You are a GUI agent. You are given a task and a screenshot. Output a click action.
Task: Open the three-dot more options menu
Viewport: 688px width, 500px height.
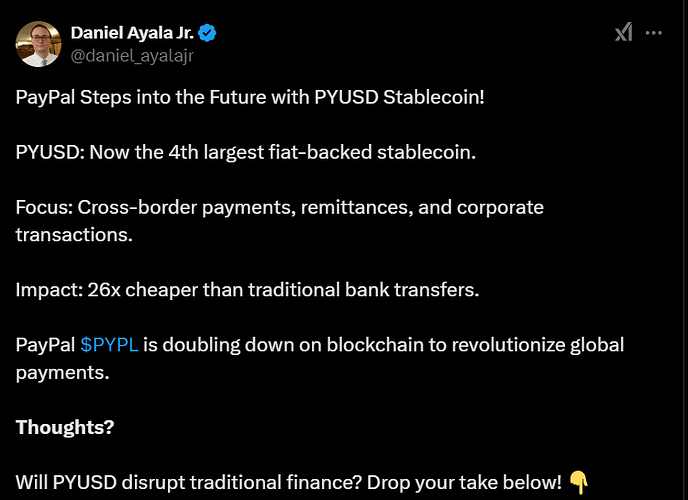pyautogui.click(x=654, y=33)
